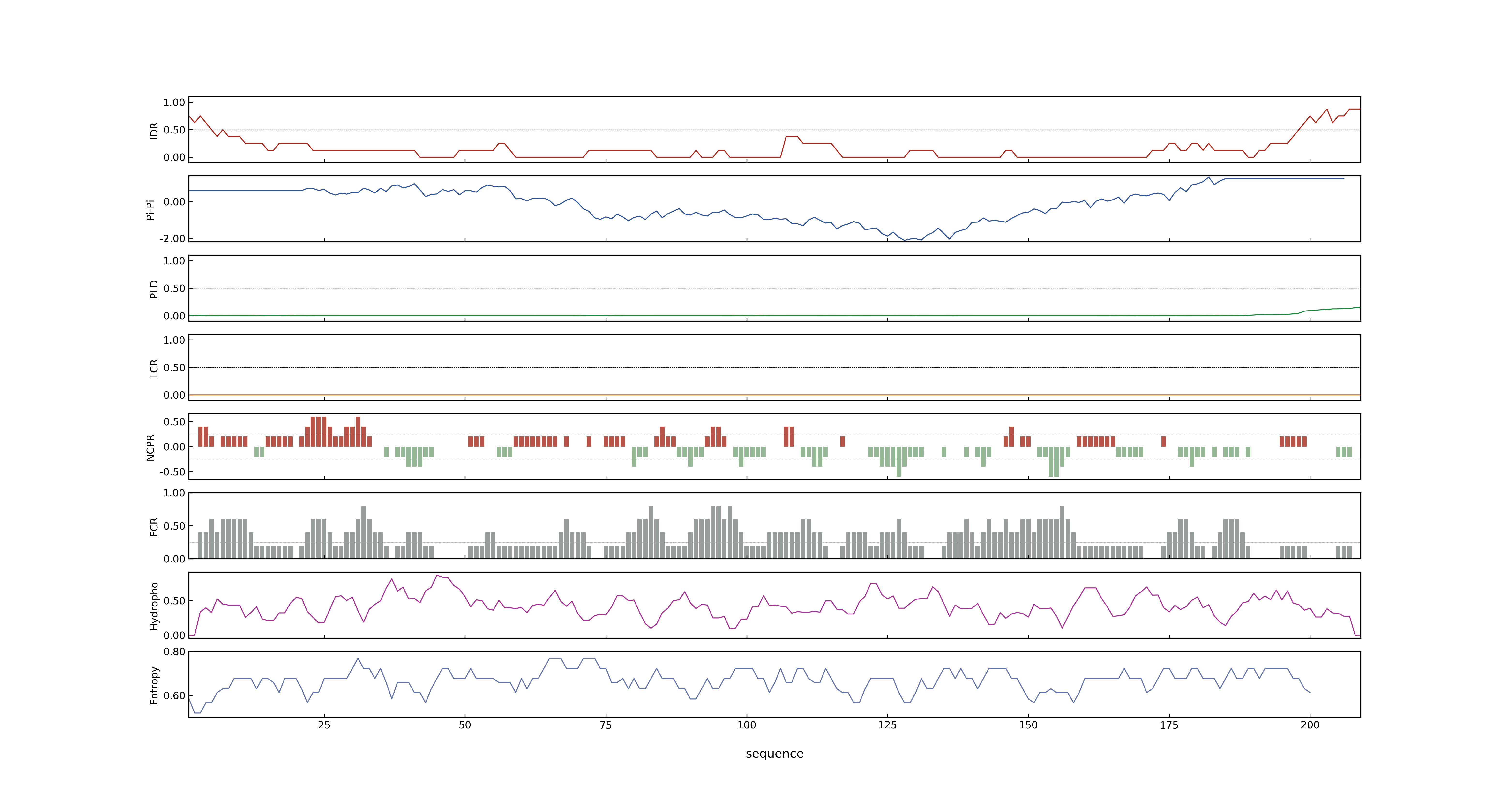Select x-axis tick label 25
This screenshot has height=806, width=1512.
click(x=324, y=725)
